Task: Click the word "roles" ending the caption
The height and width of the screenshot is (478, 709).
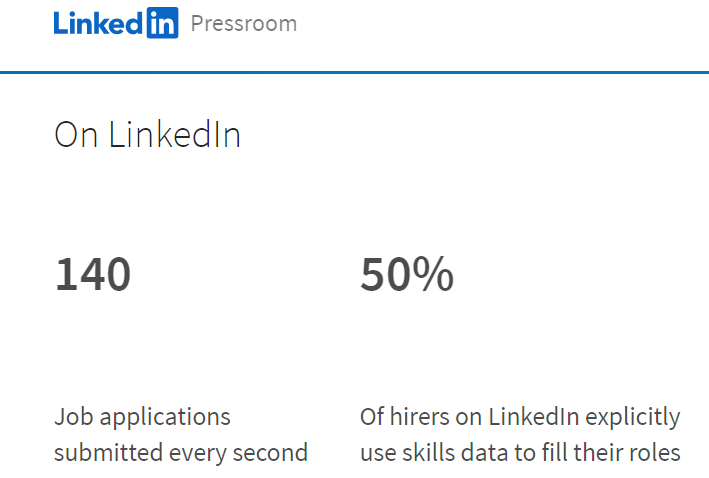Action: (653, 453)
